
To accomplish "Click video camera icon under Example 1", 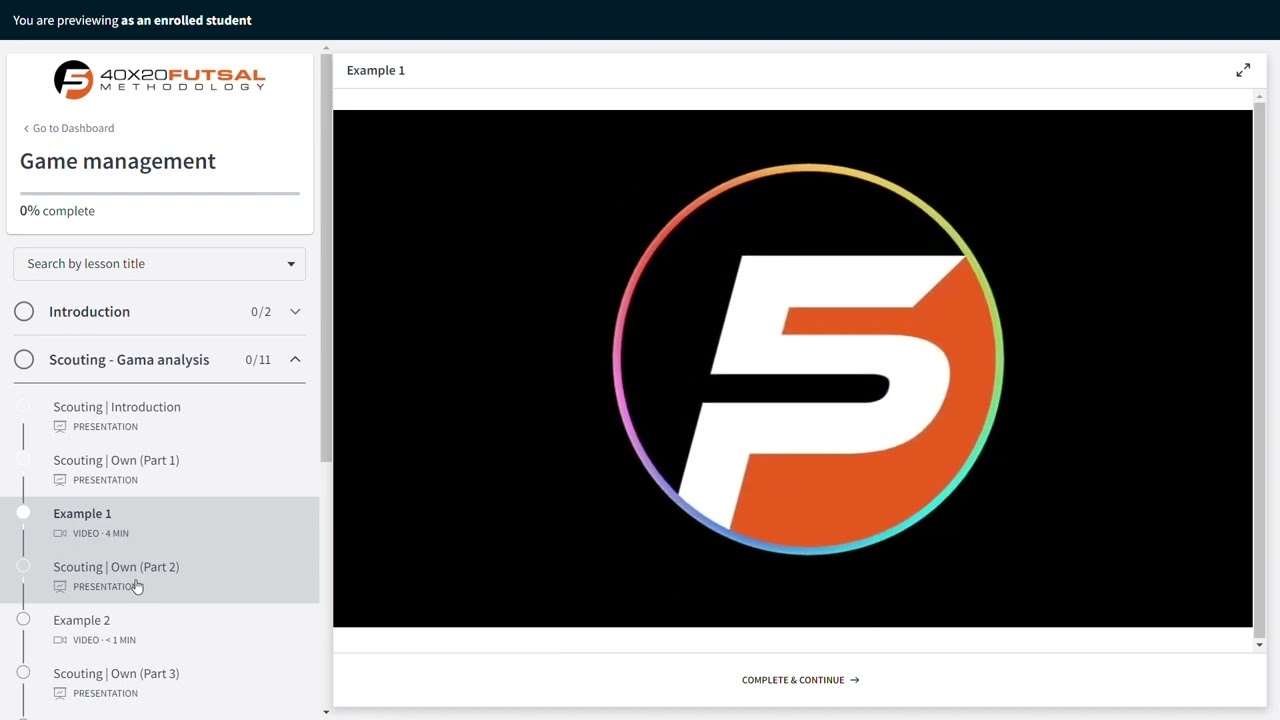I will [x=60, y=533].
